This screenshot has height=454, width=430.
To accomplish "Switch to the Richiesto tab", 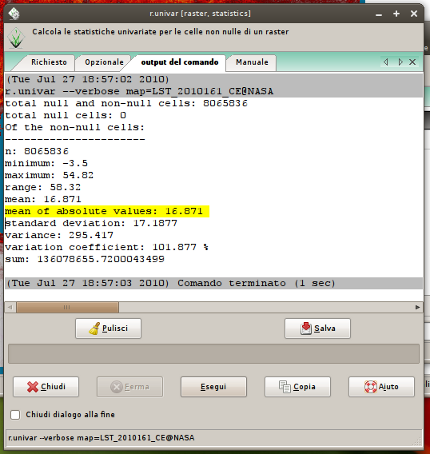I will [49, 62].
